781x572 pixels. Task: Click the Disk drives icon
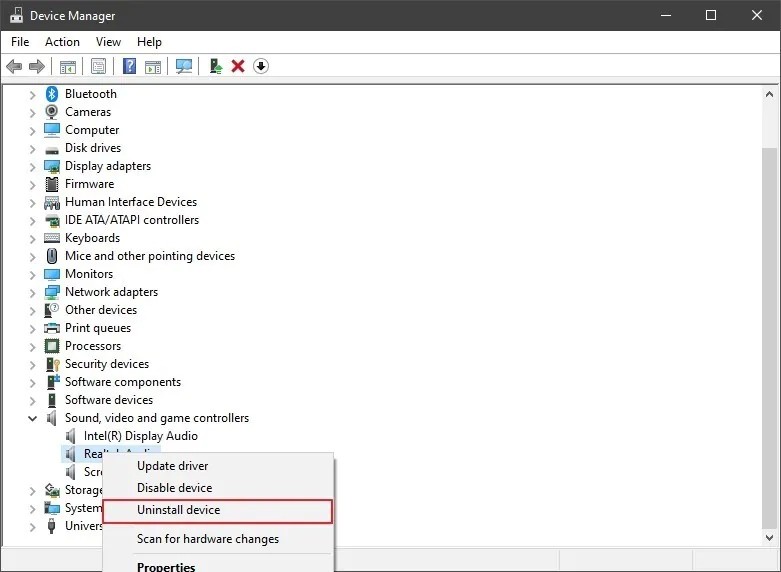pyautogui.click(x=52, y=149)
